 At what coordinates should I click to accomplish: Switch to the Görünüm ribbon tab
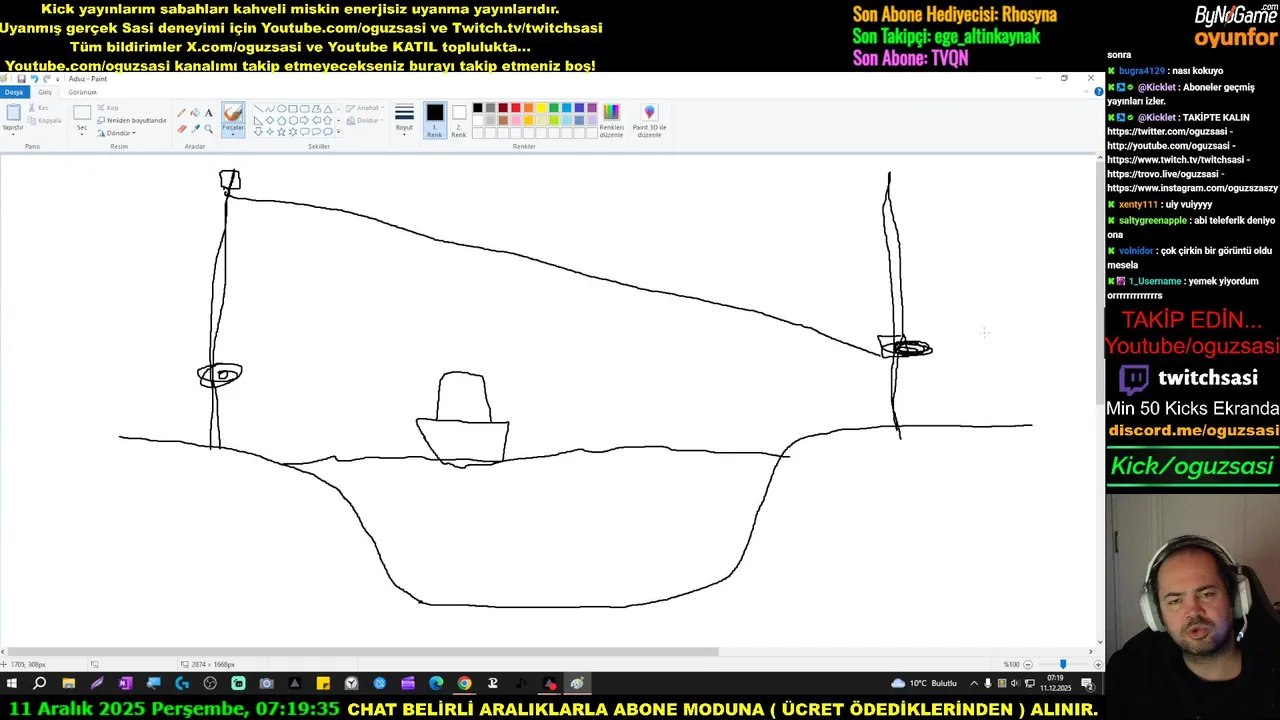point(82,92)
